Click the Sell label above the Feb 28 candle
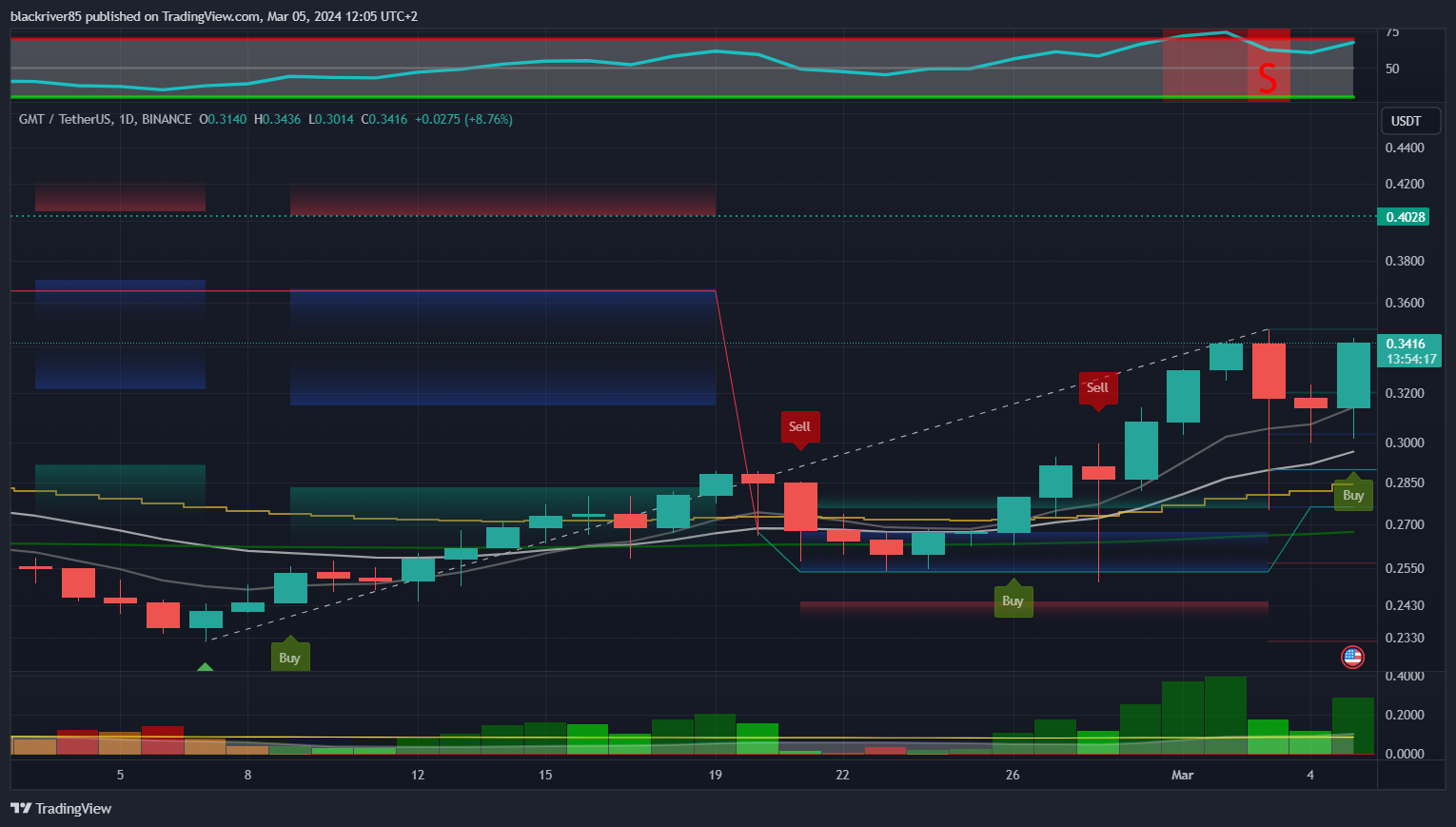Viewport: 1456px width, 827px height. coord(1097,390)
